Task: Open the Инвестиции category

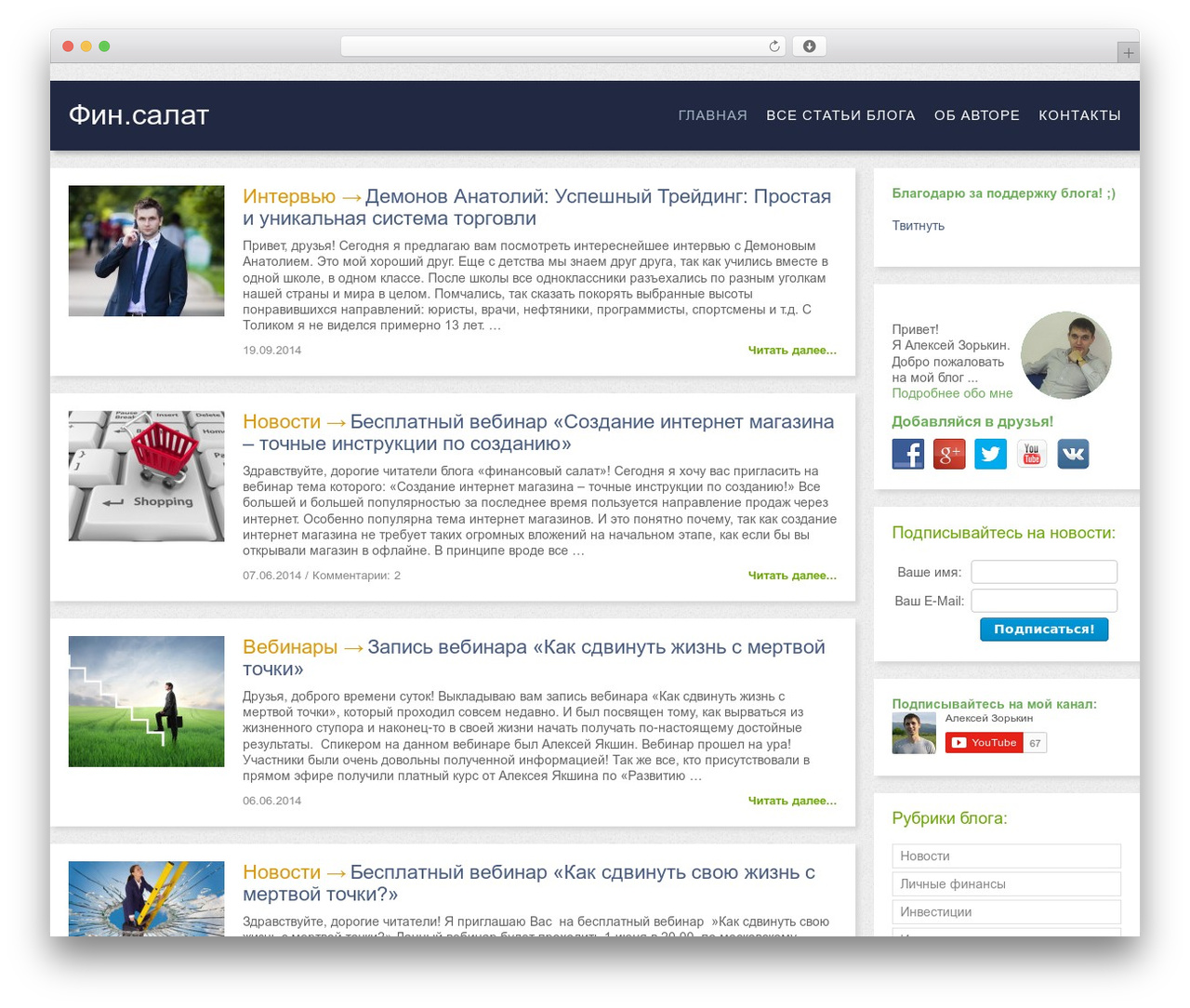Action: pyautogui.click(x=1006, y=911)
